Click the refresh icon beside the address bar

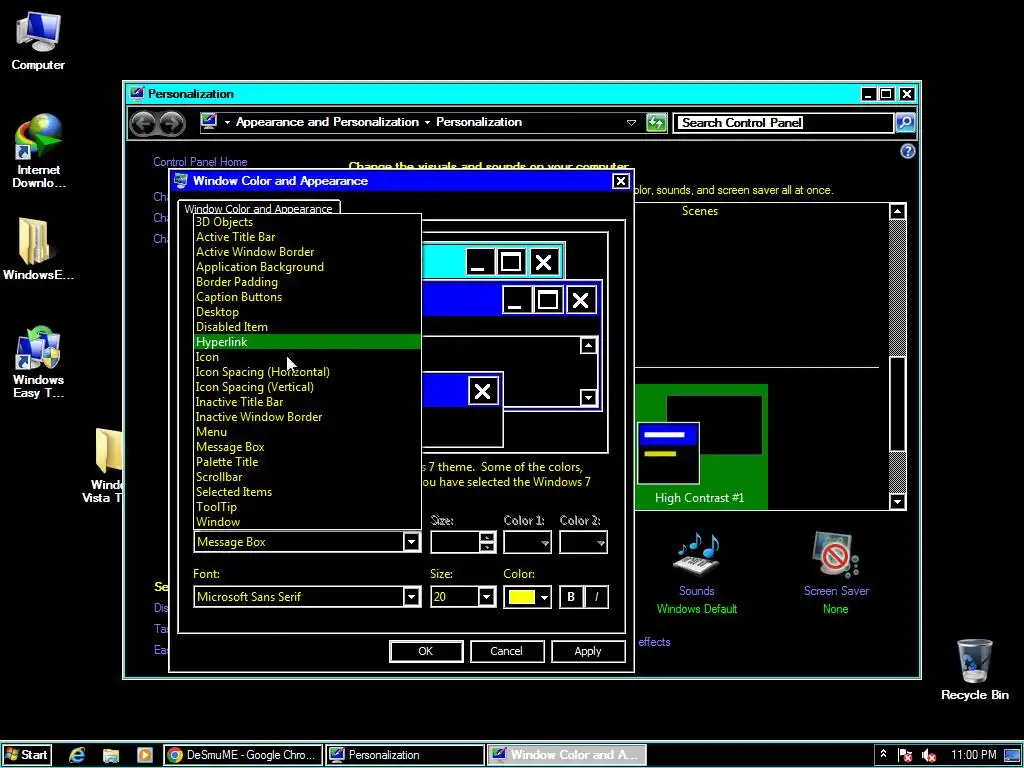coord(656,122)
